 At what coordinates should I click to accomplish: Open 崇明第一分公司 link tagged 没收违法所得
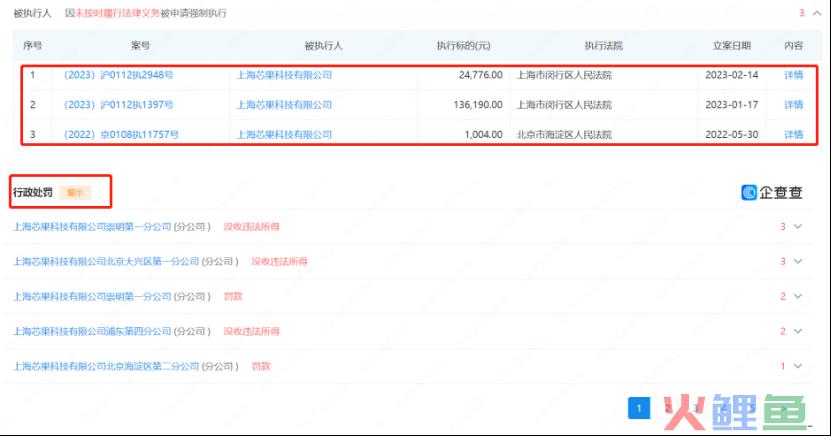[x=92, y=227]
